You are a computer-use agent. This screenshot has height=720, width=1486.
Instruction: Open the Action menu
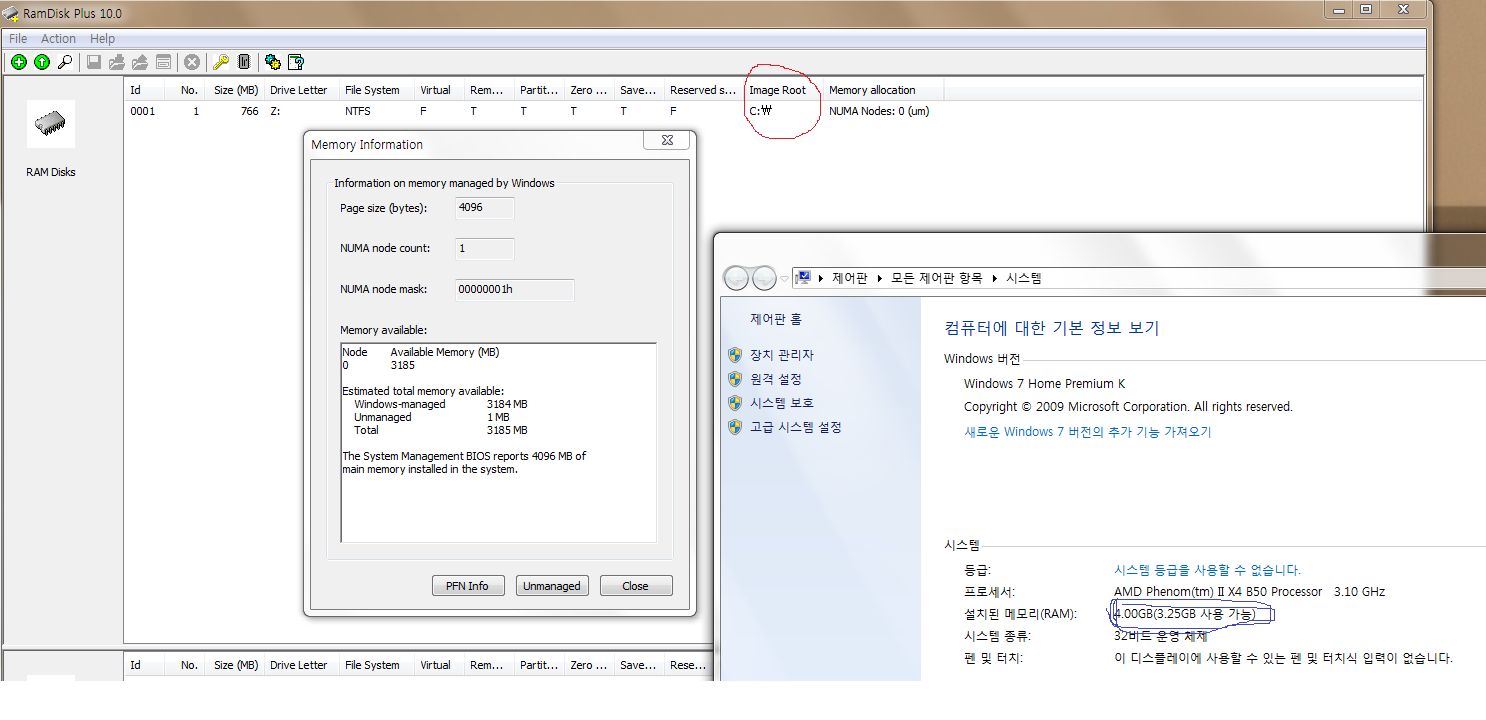point(58,39)
